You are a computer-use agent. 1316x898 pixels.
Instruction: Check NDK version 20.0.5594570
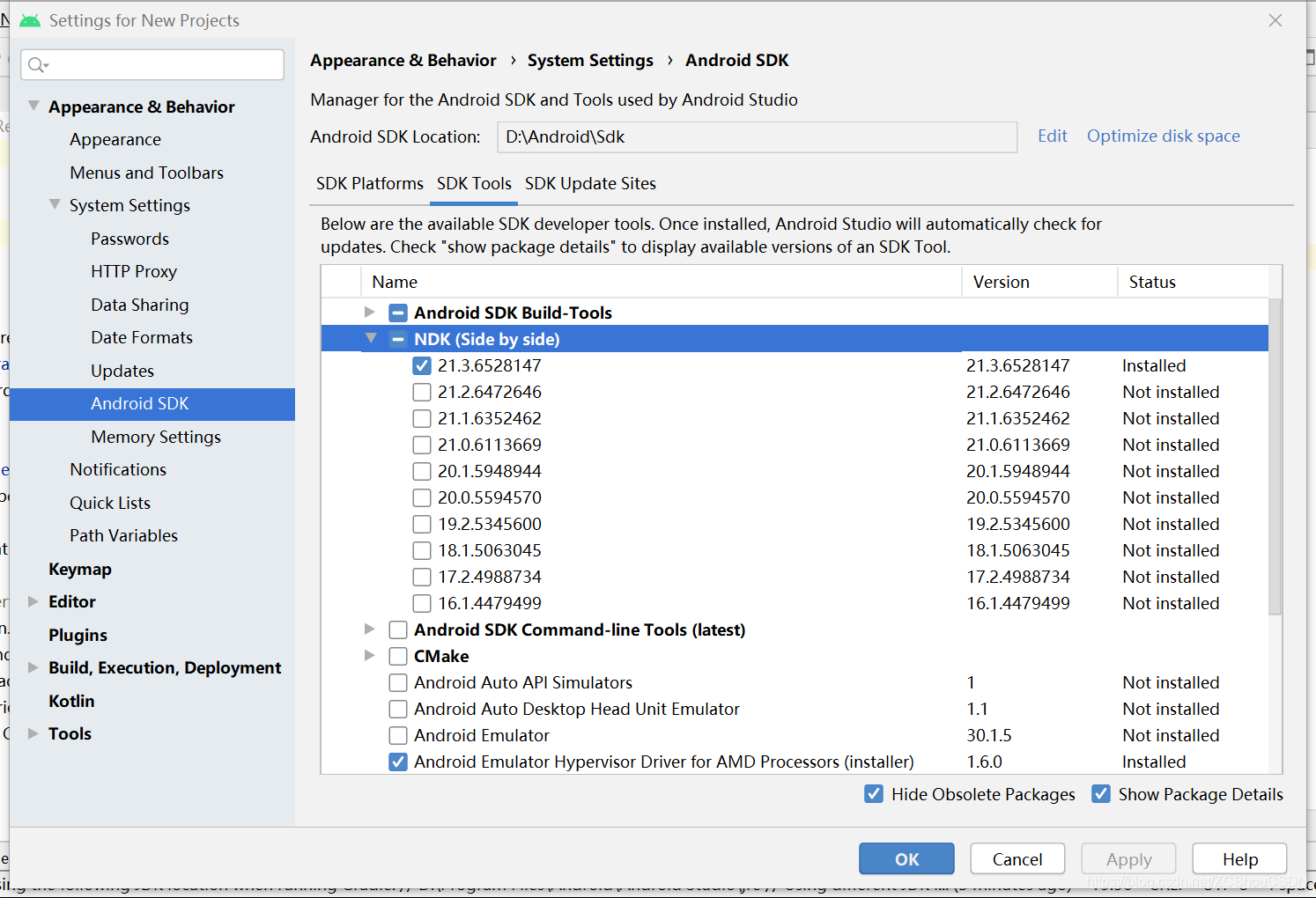(422, 497)
